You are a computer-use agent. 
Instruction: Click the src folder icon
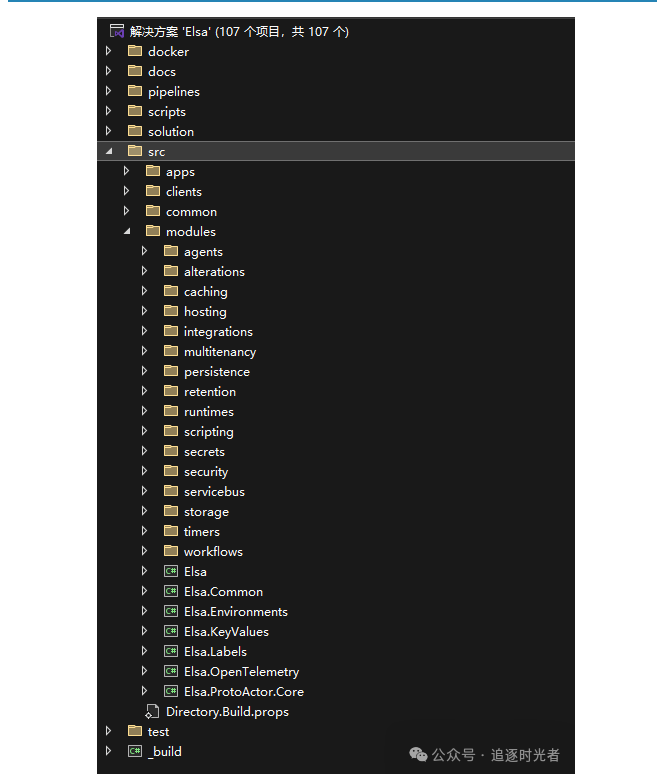[x=135, y=150]
